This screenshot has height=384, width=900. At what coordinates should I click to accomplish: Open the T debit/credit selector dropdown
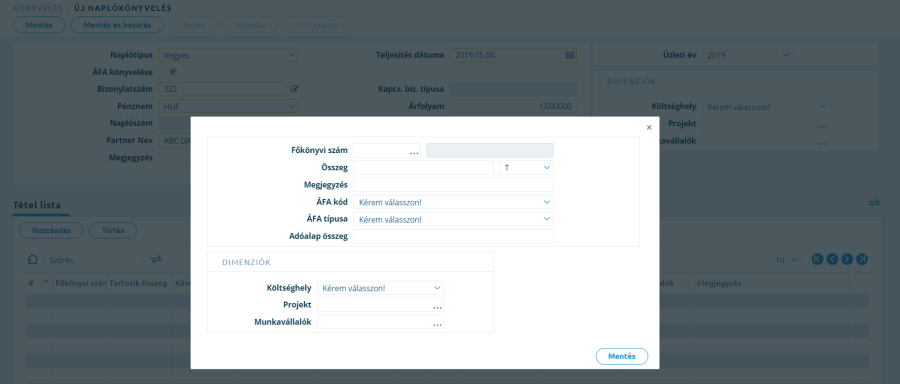527,168
